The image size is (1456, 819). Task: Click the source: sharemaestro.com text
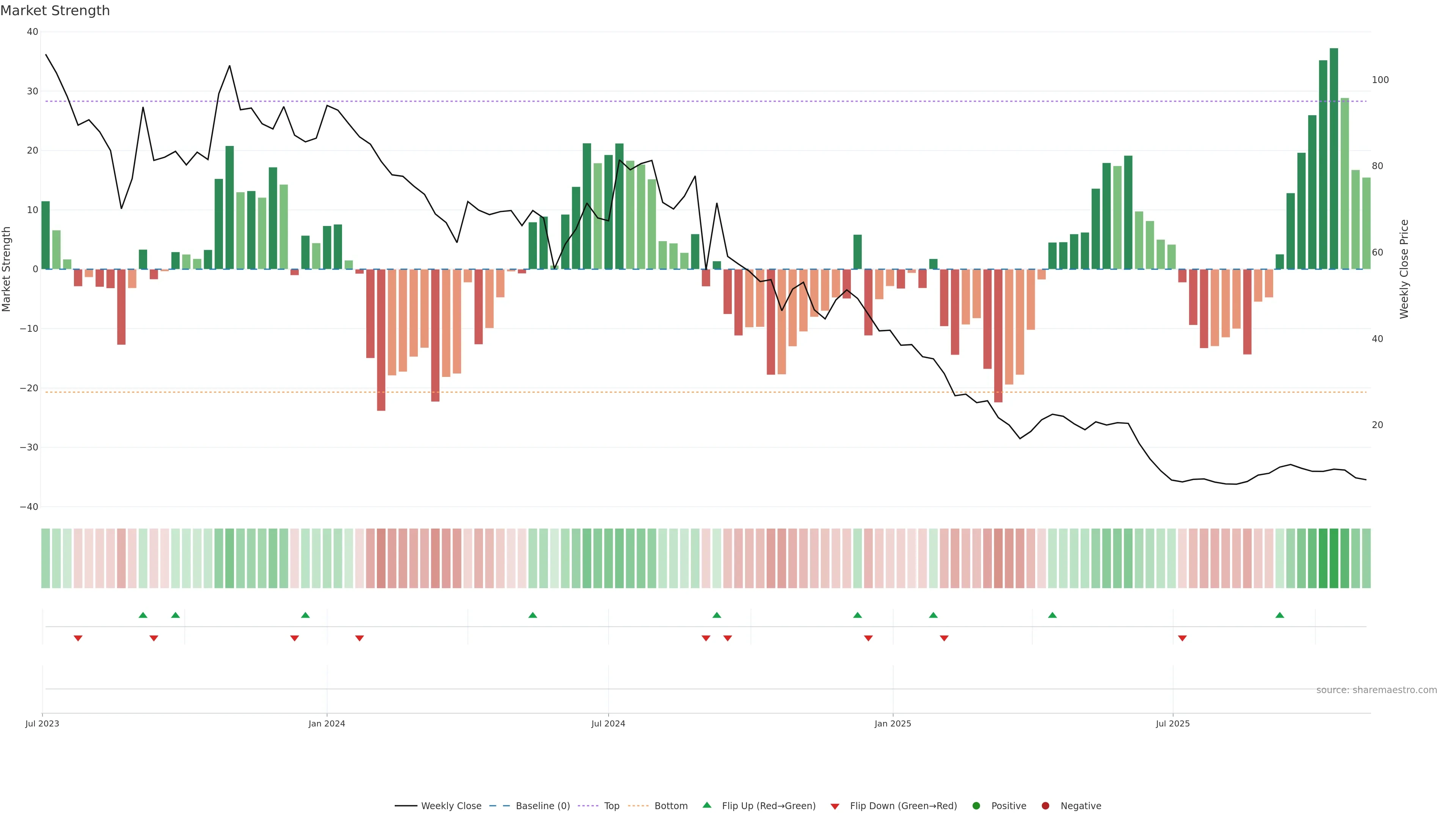(x=1376, y=690)
